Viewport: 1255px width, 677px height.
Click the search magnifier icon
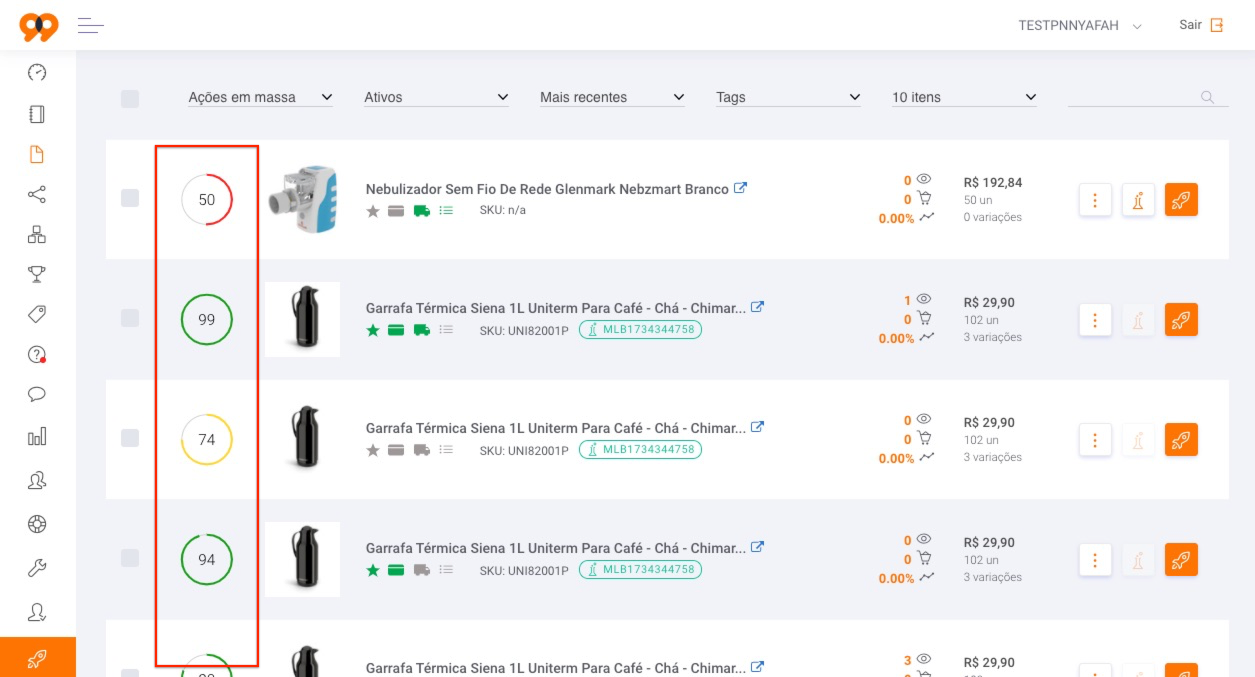(1208, 97)
